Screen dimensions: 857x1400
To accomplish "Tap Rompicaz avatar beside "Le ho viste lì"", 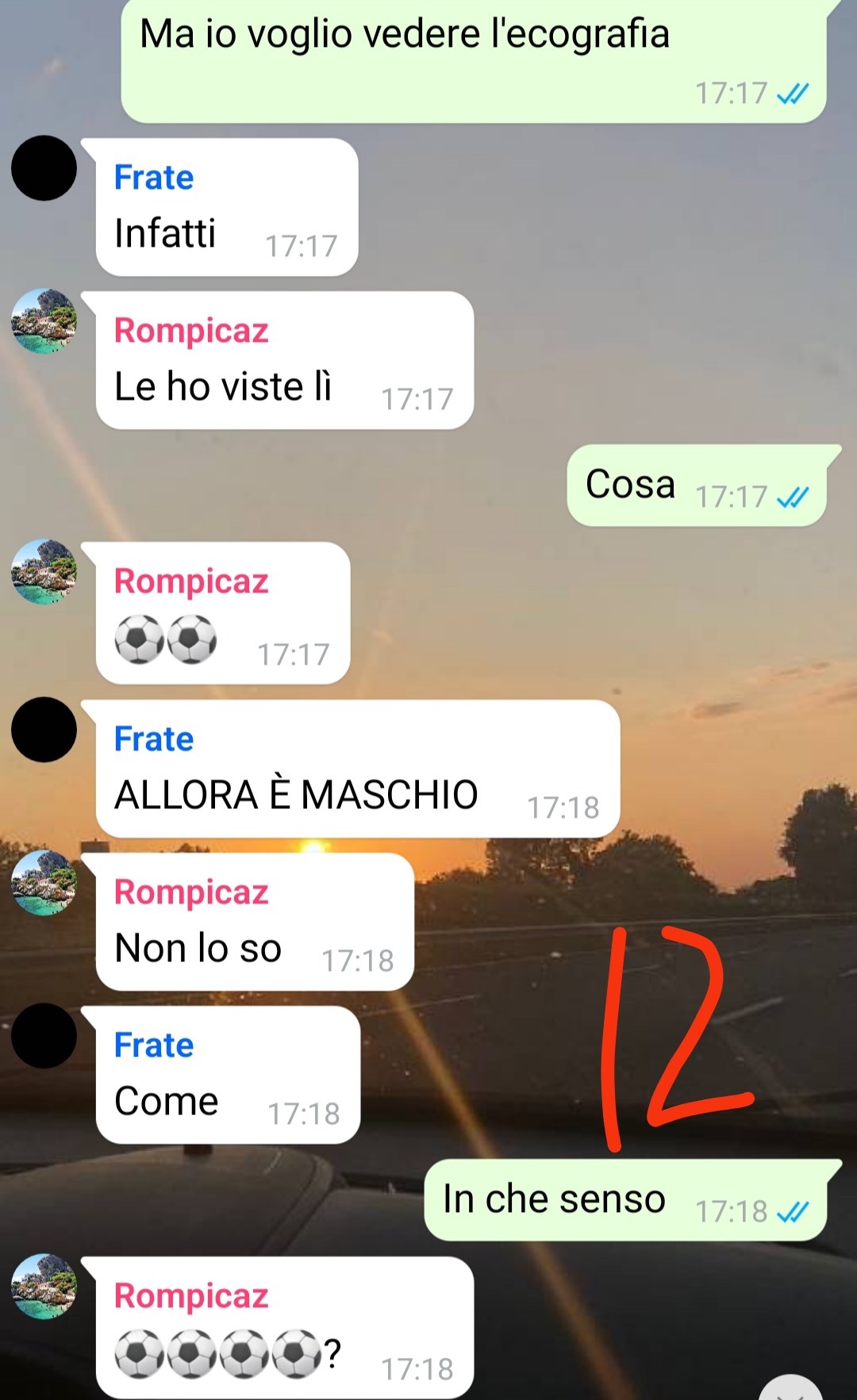I will pos(44,320).
